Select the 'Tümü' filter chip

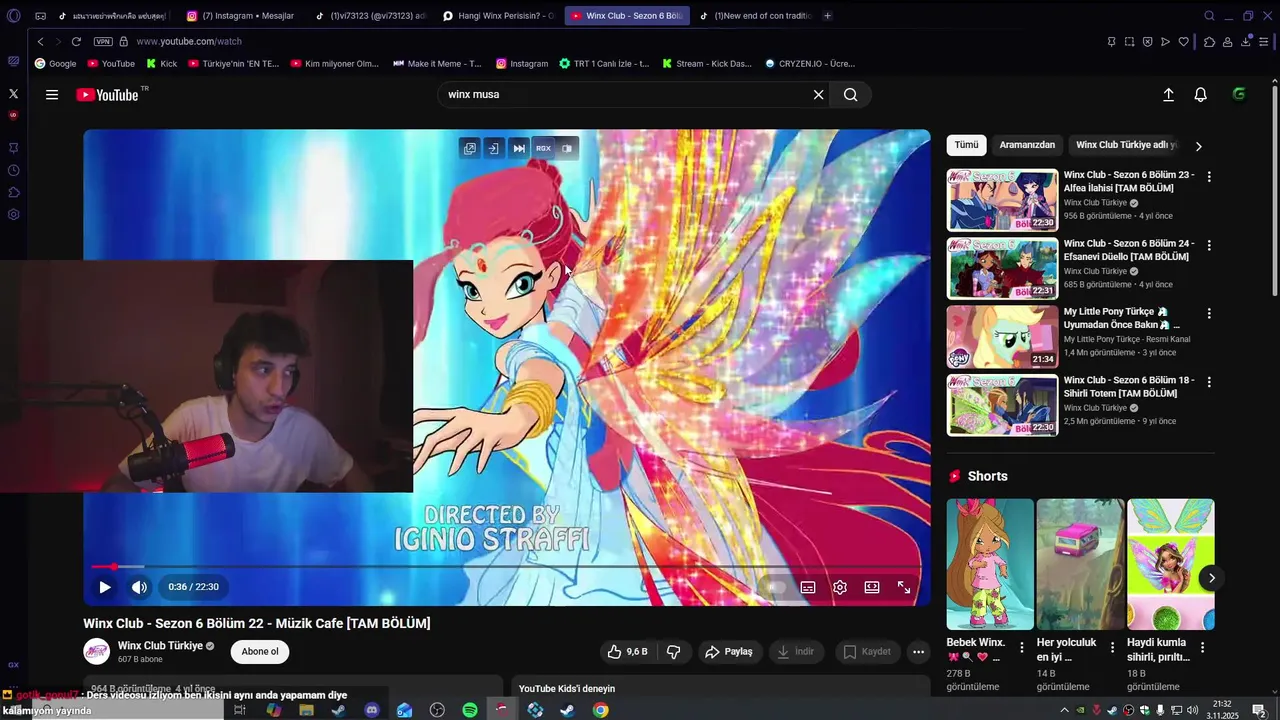click(x=966, y=145)
